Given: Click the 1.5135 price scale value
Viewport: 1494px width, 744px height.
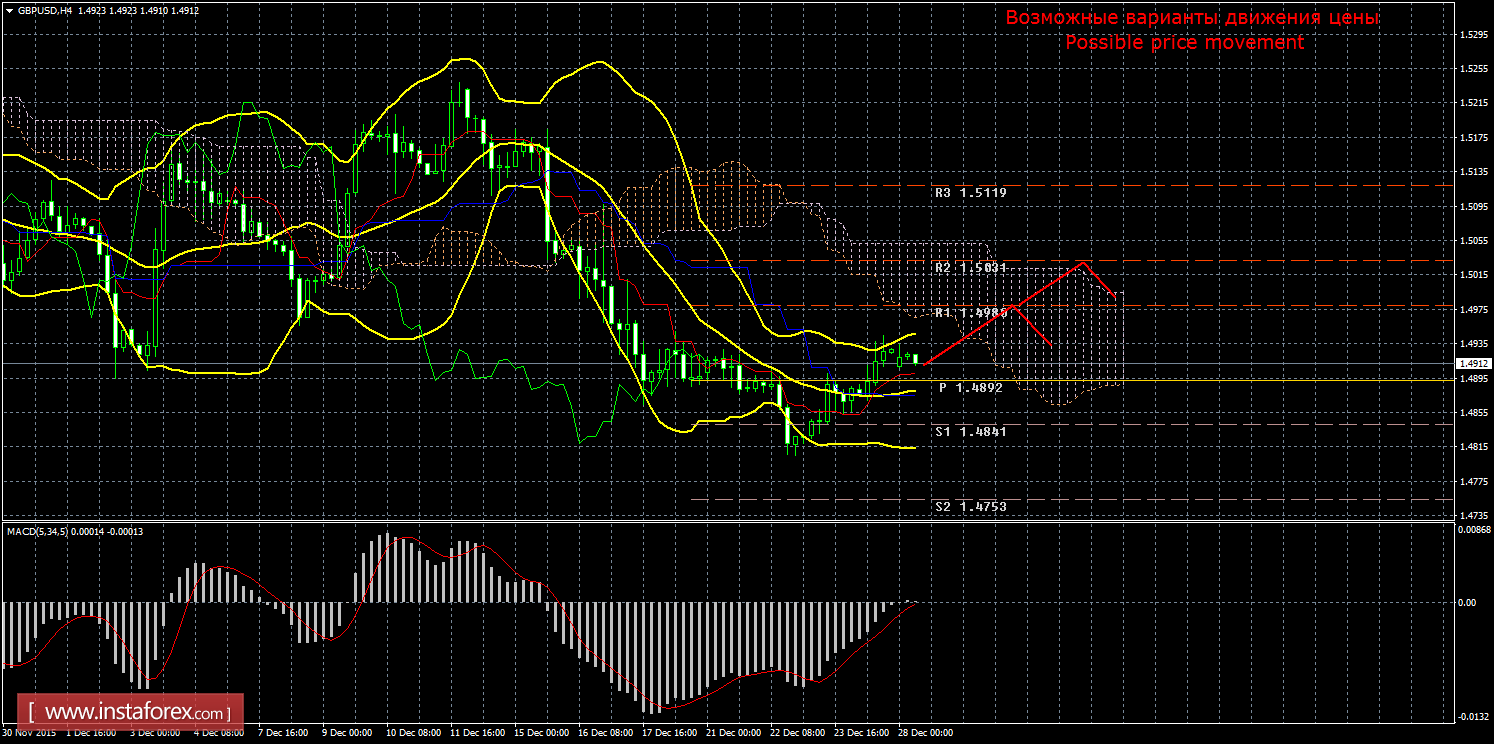Looking at the screenshot, I should (x=1472, y=172).
